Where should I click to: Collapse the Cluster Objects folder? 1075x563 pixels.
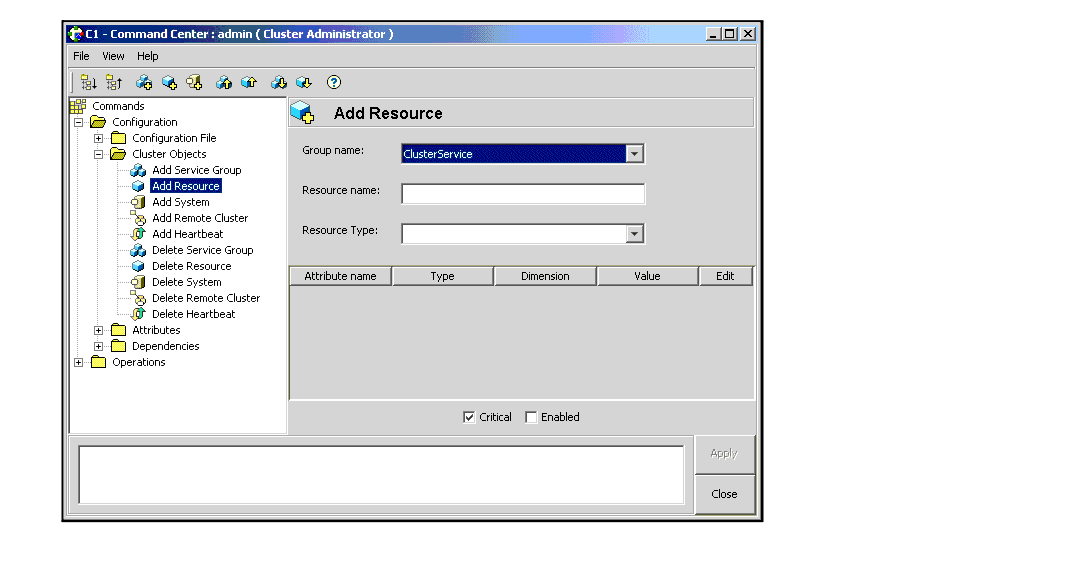[x=99, y=154]
